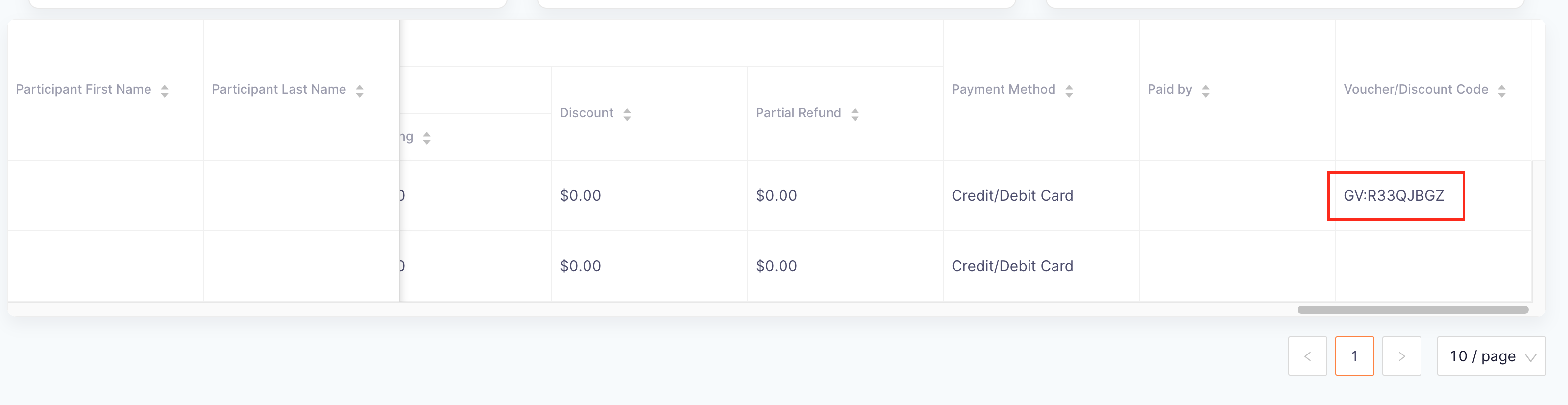This screenshot has height=405, width=1568.
Task: Open the 10 / page size dropdown
Action: tap(1491, 356)
